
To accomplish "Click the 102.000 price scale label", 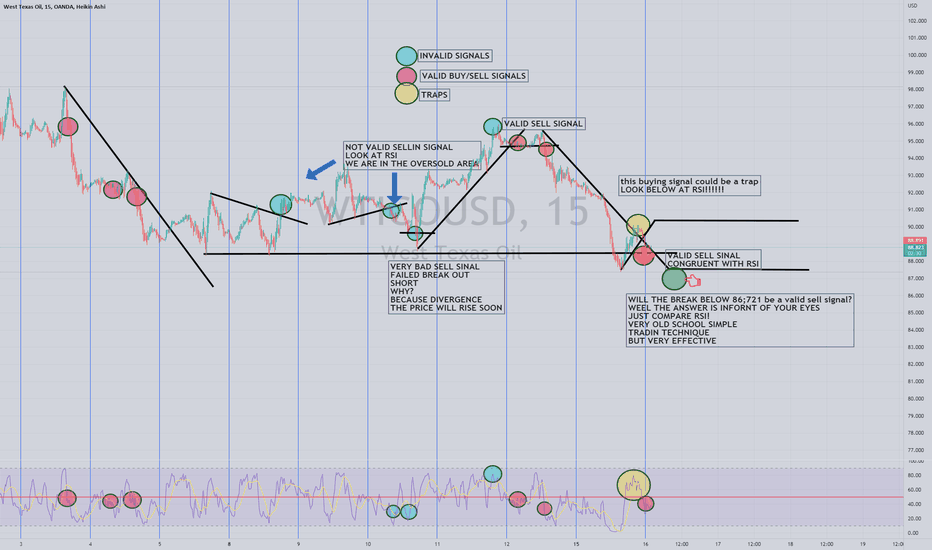I will [x=916, y=21].
